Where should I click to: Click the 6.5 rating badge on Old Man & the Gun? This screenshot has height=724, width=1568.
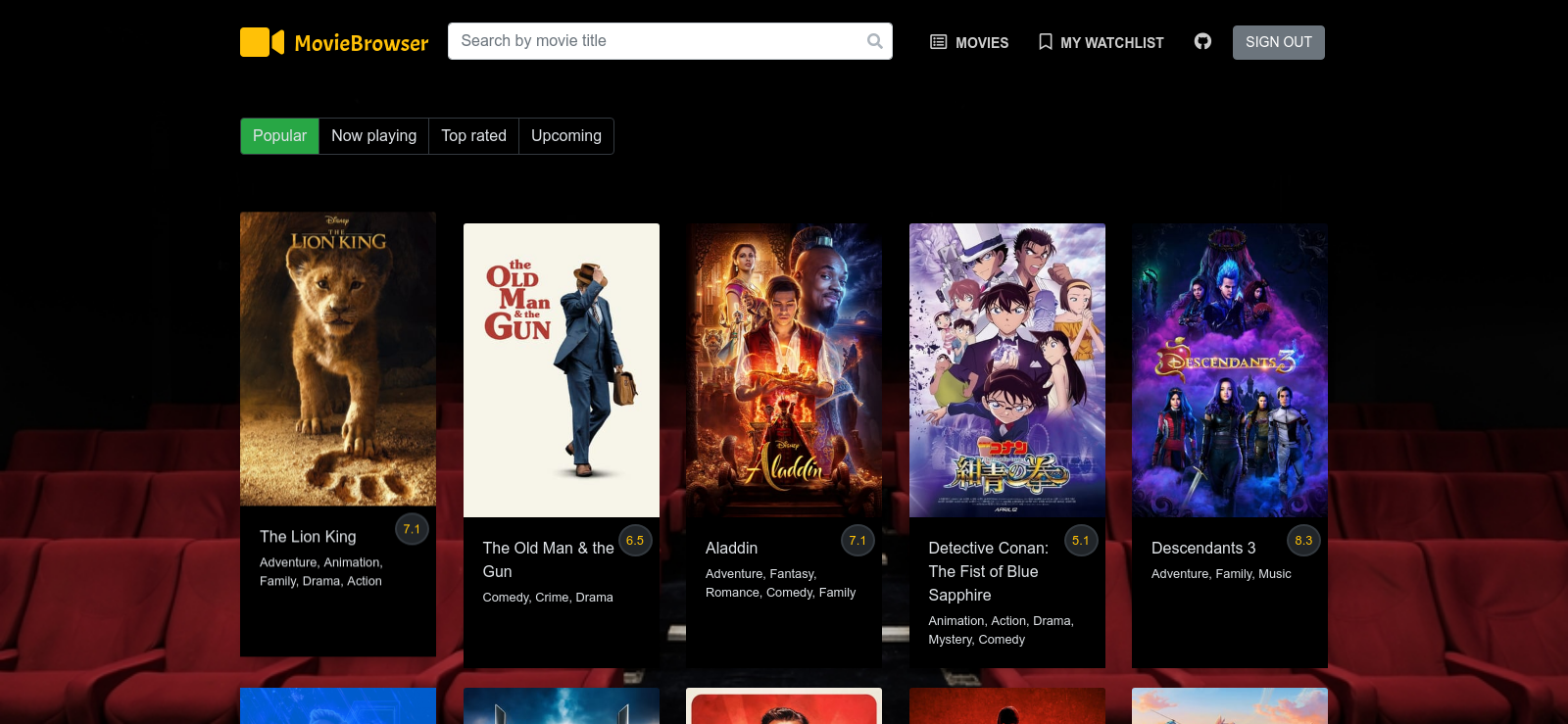pos(635,540)
